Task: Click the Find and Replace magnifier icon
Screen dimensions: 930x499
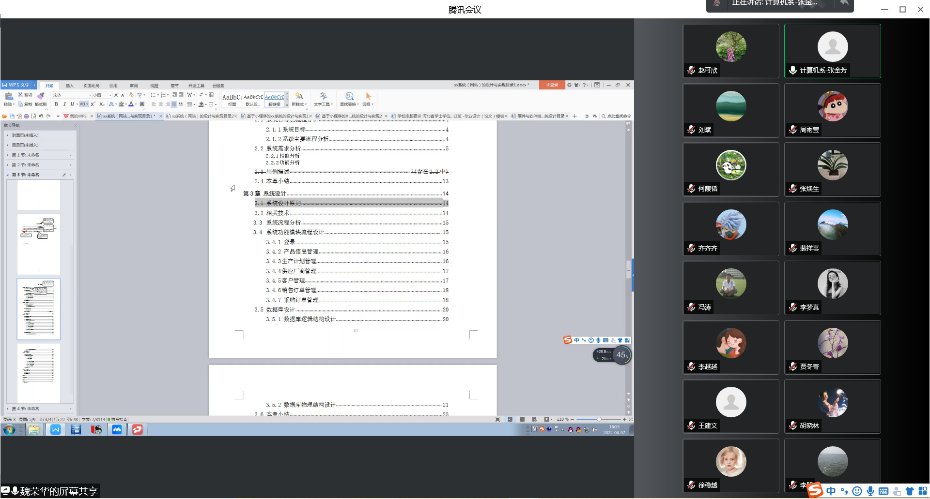Action: click(x=349, y=98)
